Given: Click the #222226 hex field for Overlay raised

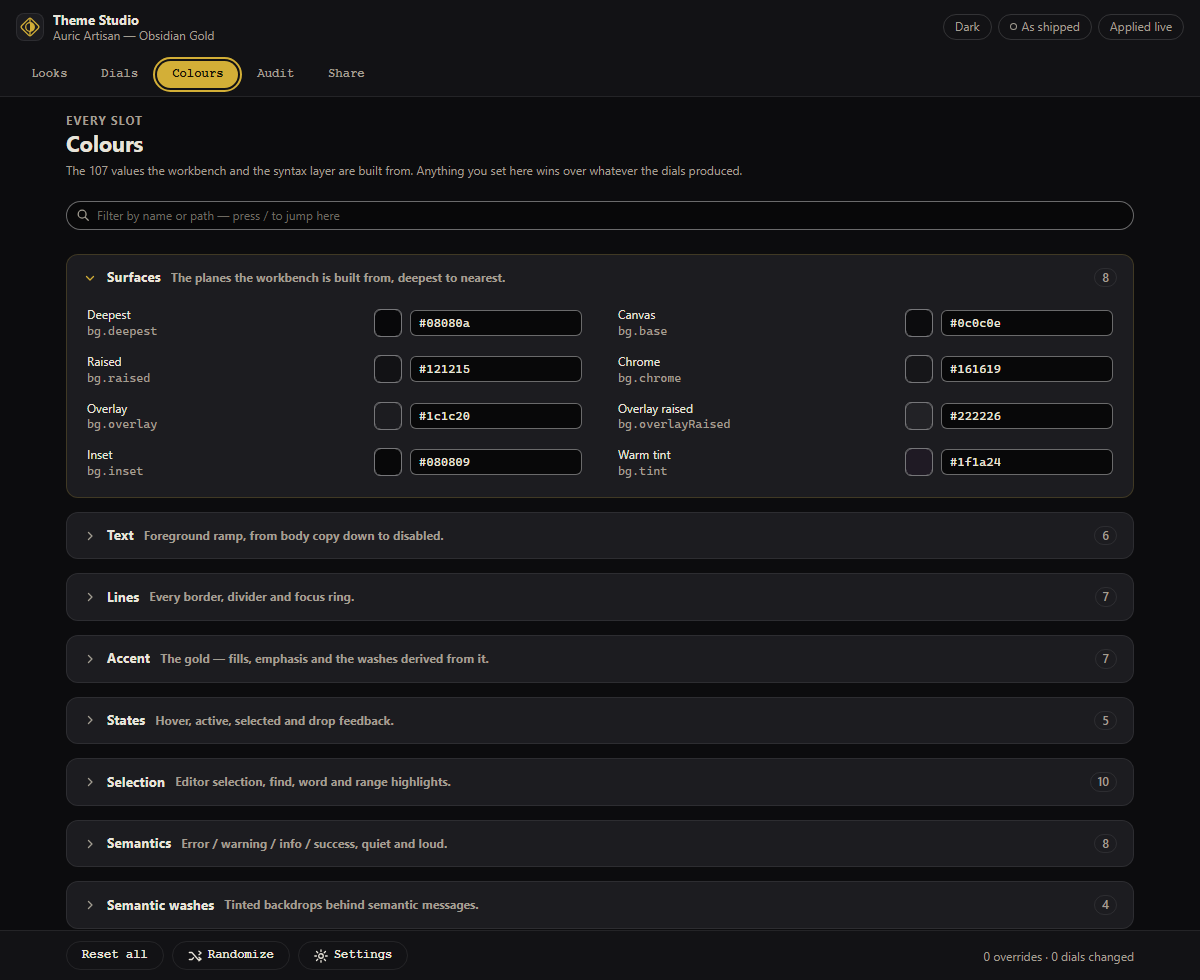Looking at the screenshot, I should 1027,416.
